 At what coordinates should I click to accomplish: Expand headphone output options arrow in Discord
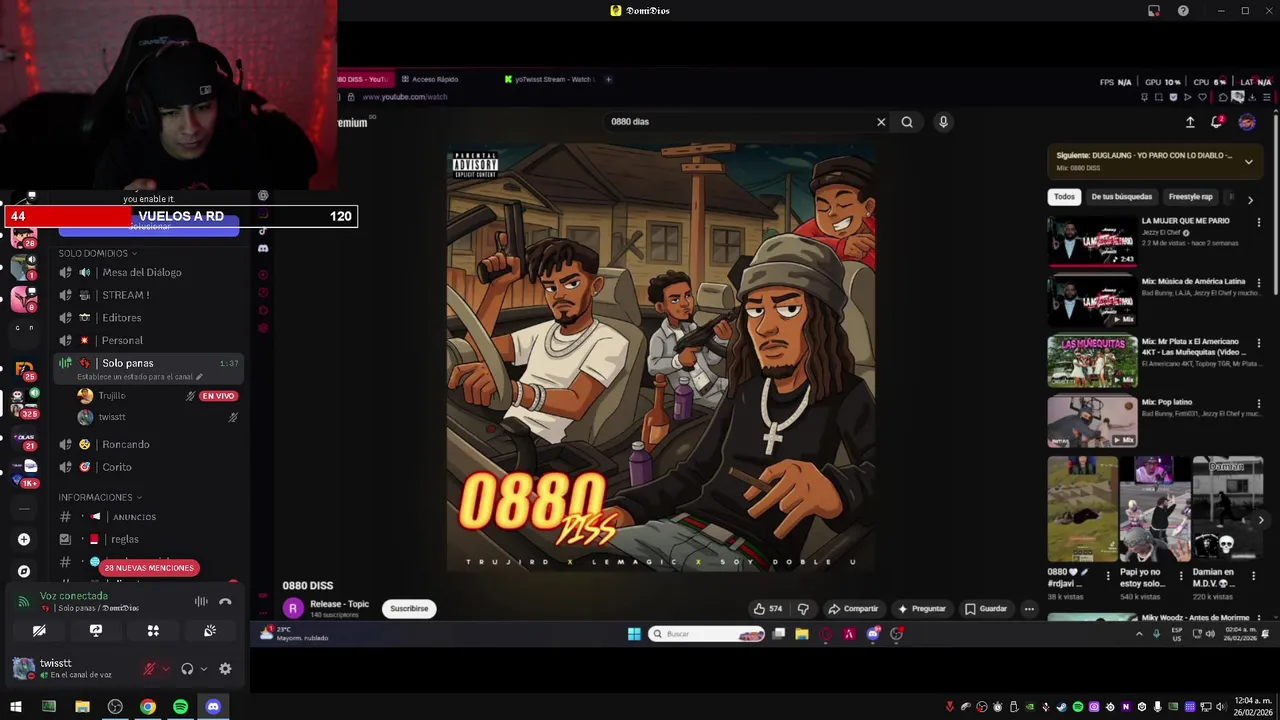[x=203, y=669]
